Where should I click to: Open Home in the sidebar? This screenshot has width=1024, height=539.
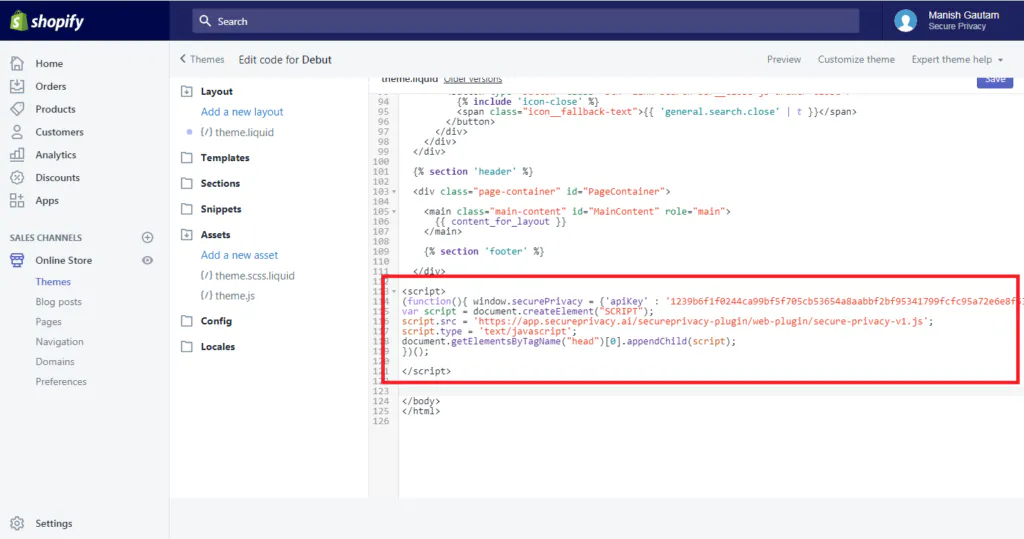49,63
